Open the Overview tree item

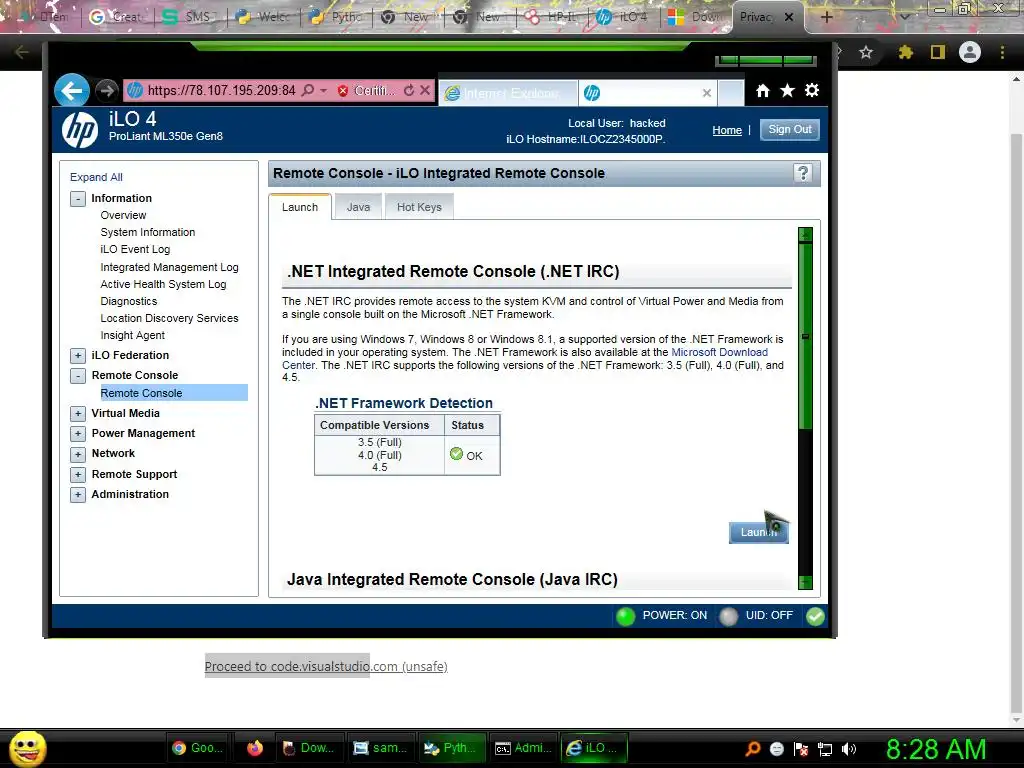[123, 215]
